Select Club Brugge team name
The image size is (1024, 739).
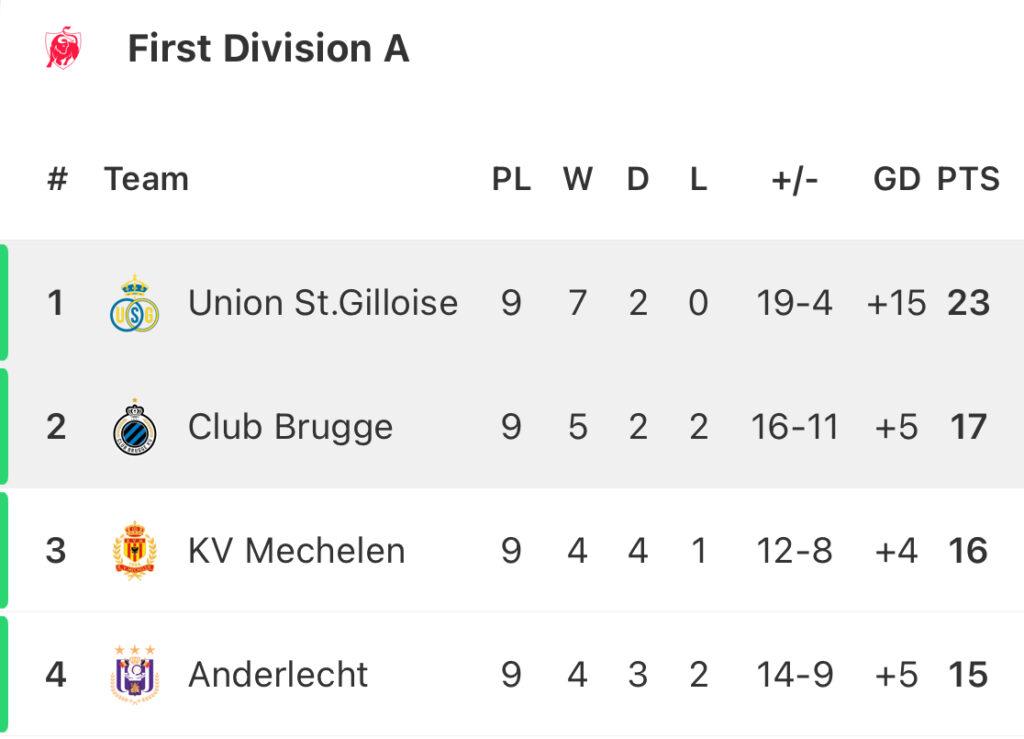[291, 427]
